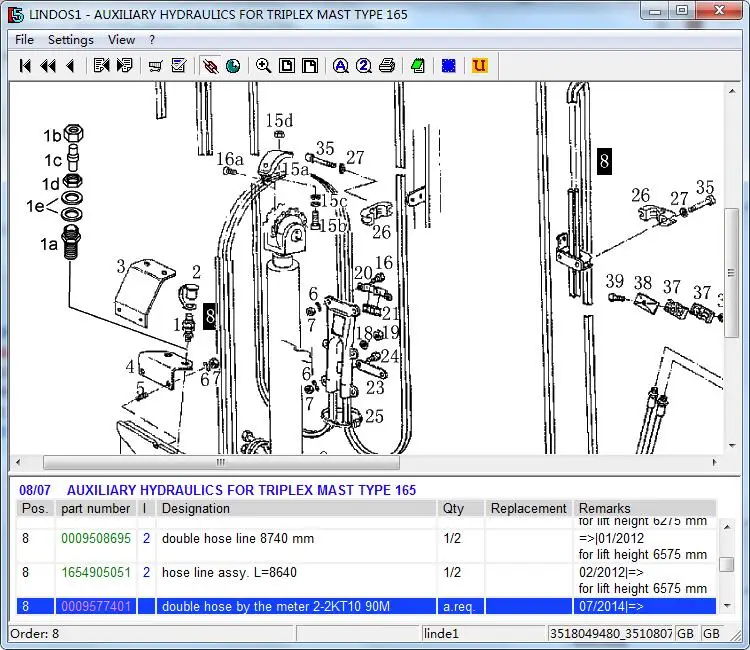Click part number 1654905051 link
This screenshot has width=750, height=650.
96,573
